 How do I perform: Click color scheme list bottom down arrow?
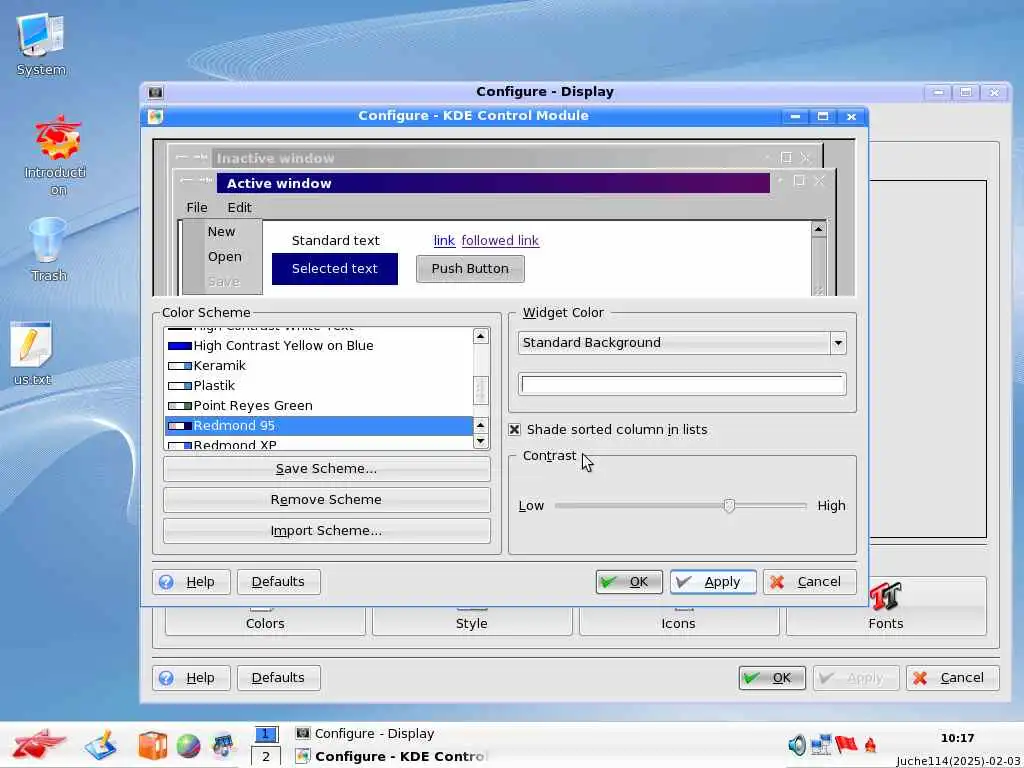(x=481, y=441)
